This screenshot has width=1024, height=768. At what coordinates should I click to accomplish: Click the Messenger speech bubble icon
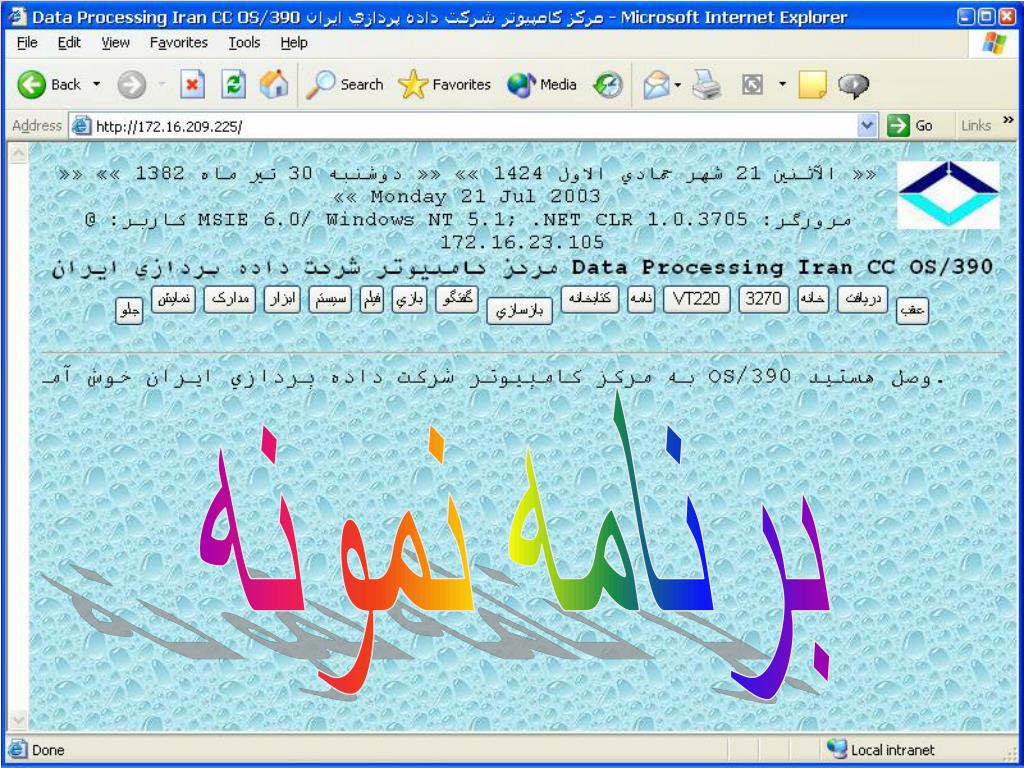click(854, 85)
